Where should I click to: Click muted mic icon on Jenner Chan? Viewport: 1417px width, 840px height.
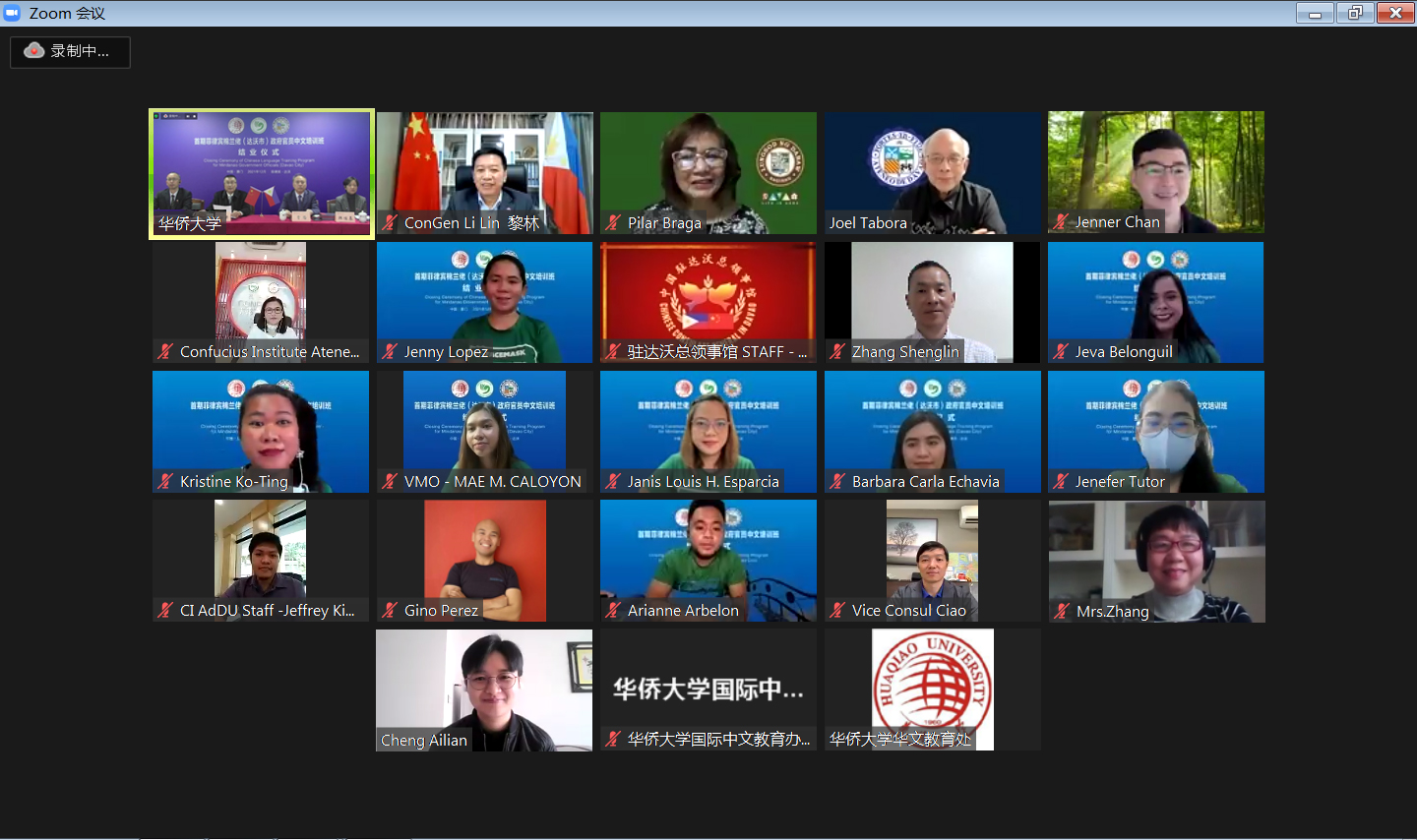pos(1060,222)
